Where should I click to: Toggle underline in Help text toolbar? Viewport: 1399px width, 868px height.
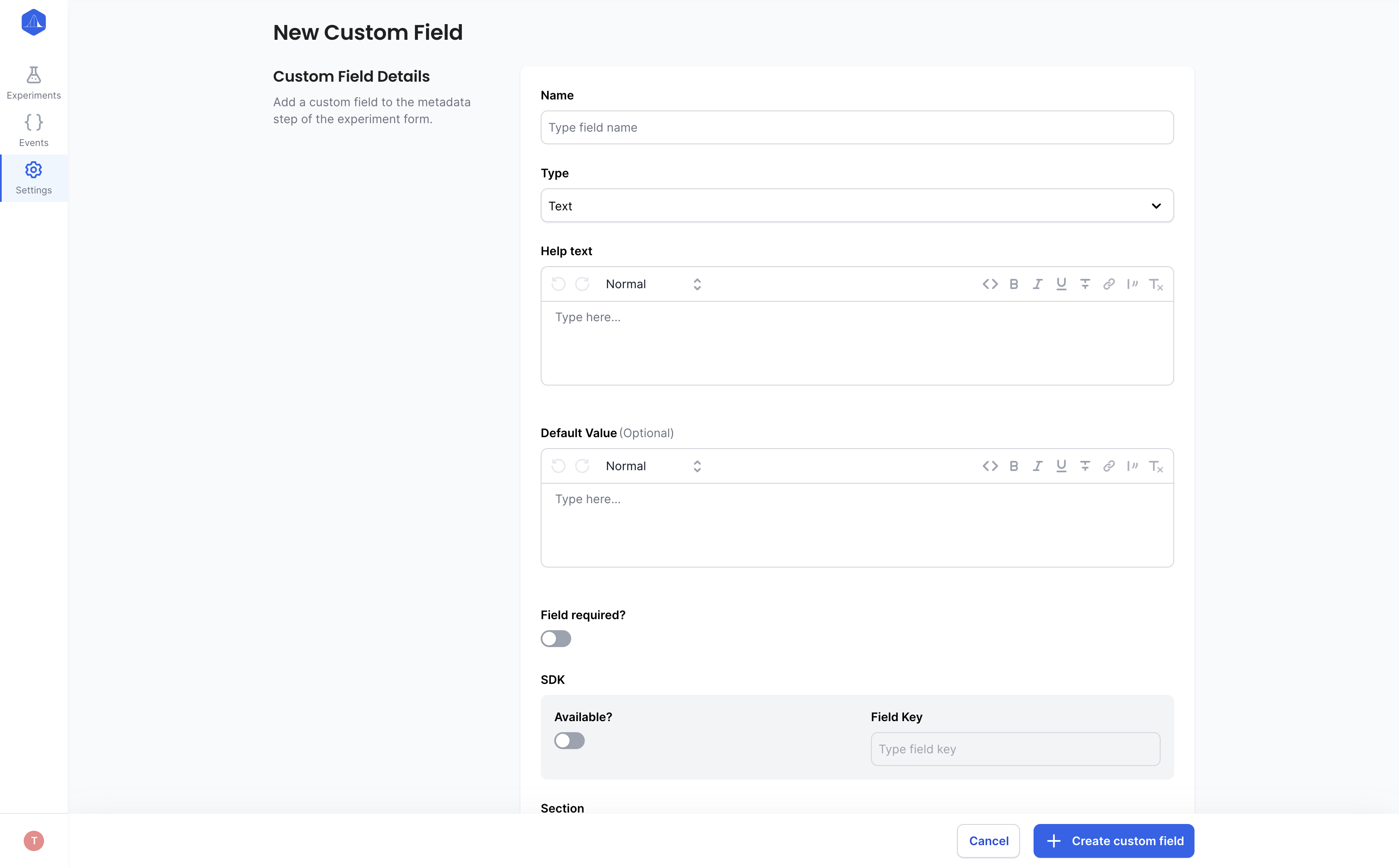click(1061, 284)
